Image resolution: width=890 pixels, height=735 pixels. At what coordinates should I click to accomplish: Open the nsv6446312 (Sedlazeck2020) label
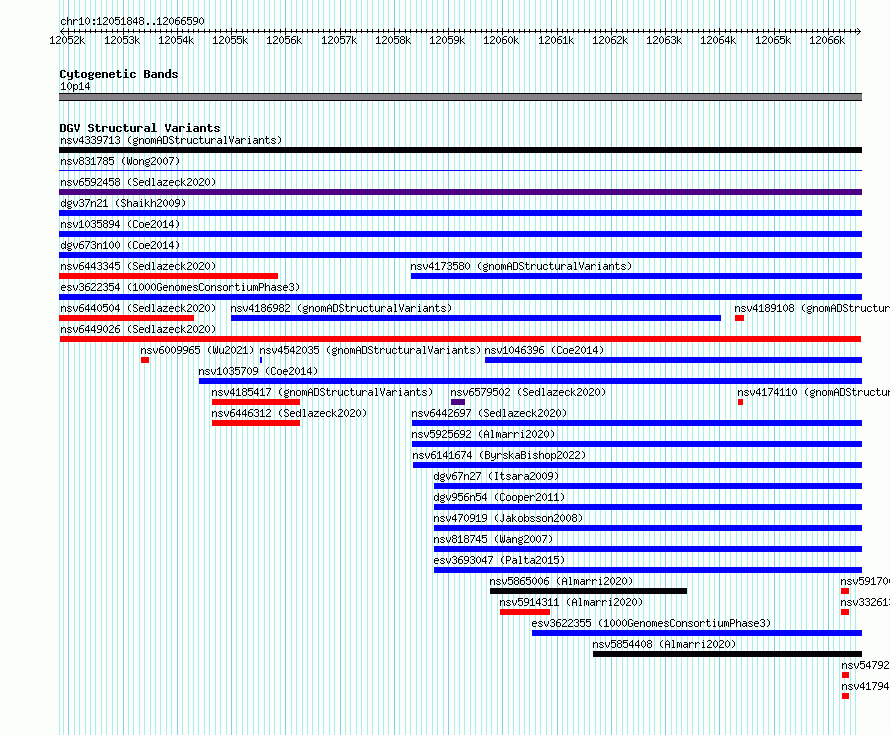click(289, 413)
